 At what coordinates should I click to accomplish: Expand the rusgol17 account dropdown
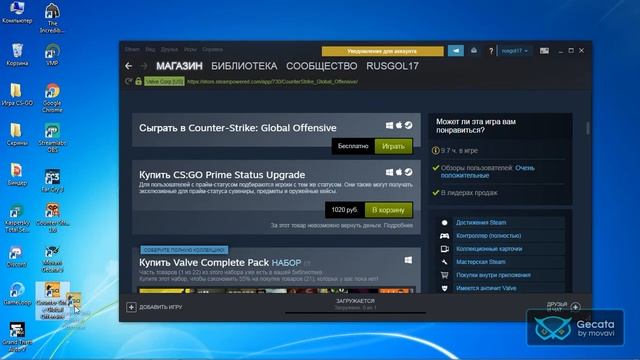click(514, 51)
